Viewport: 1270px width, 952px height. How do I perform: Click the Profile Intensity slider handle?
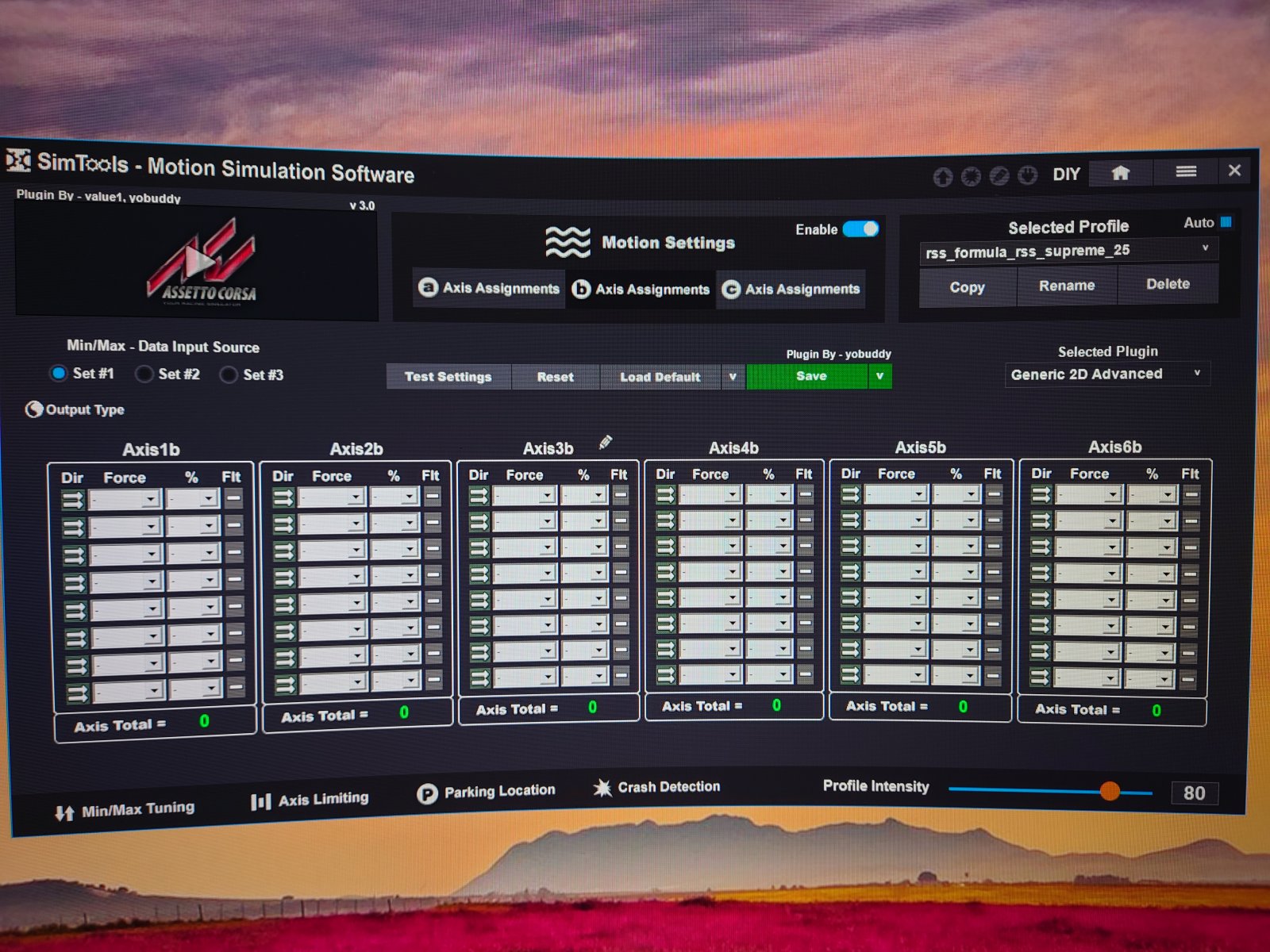point(1110,791)
